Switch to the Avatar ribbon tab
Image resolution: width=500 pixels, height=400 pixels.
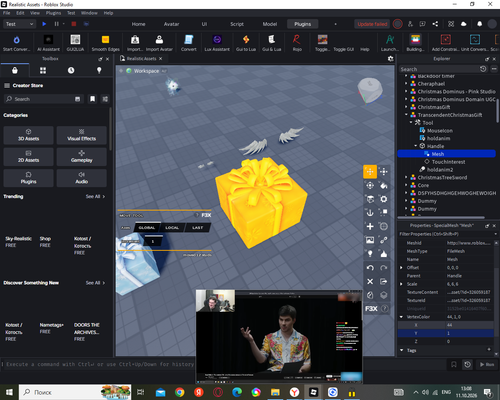(171, 24)
